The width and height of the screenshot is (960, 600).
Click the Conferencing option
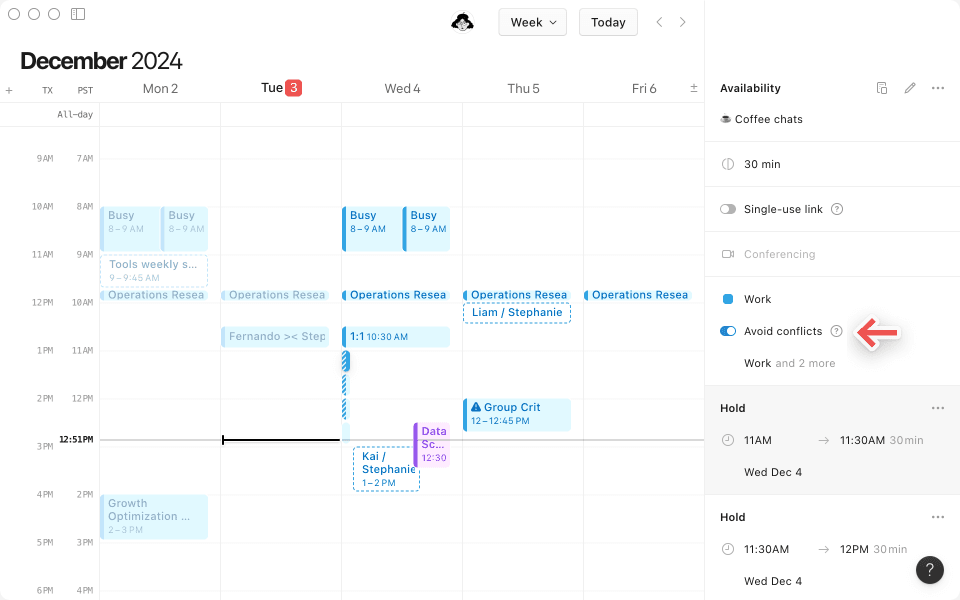coord(779,254)
